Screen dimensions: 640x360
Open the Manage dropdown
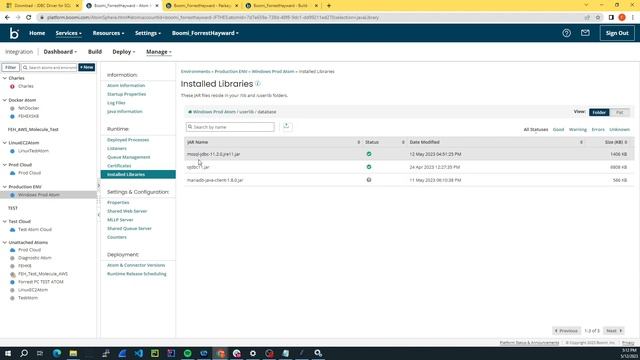tap(159, 52)
